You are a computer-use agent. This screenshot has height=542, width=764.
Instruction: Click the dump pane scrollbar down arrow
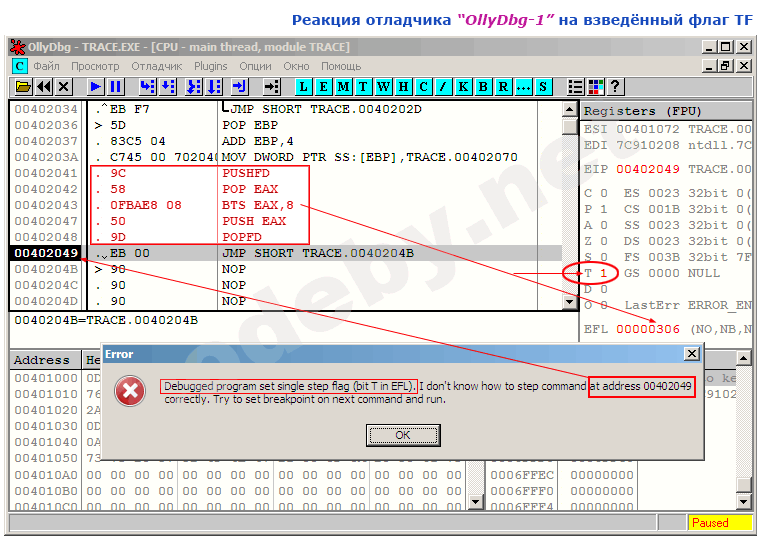click(x=476, y=501)
